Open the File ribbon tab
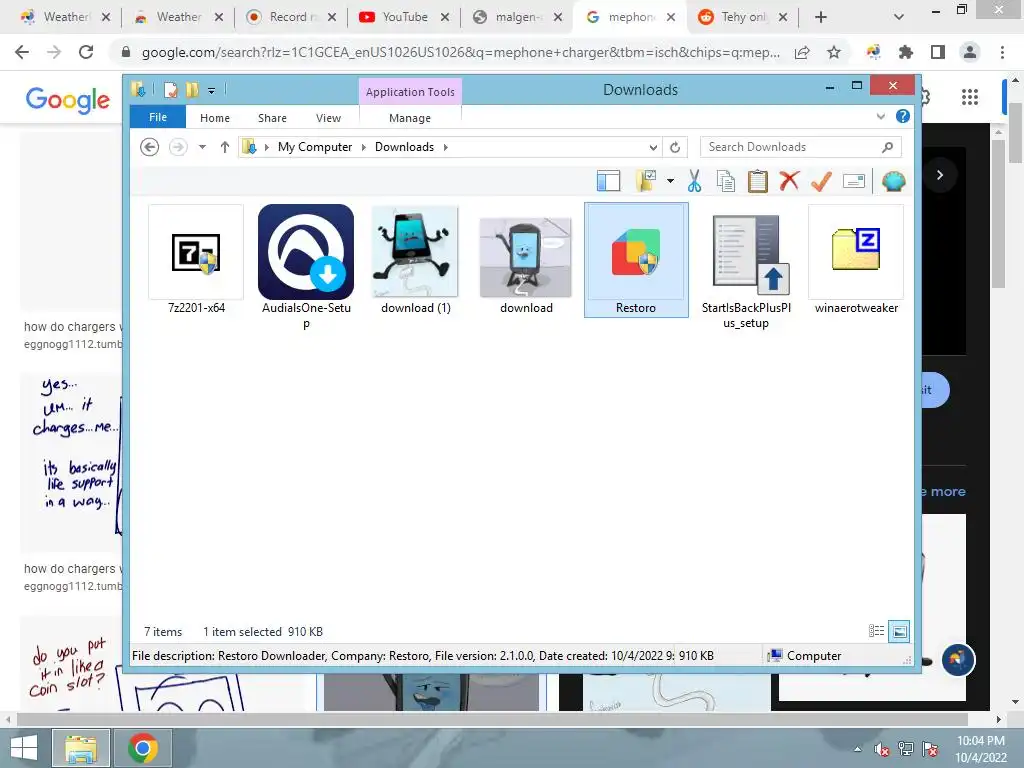 [158, 118]
